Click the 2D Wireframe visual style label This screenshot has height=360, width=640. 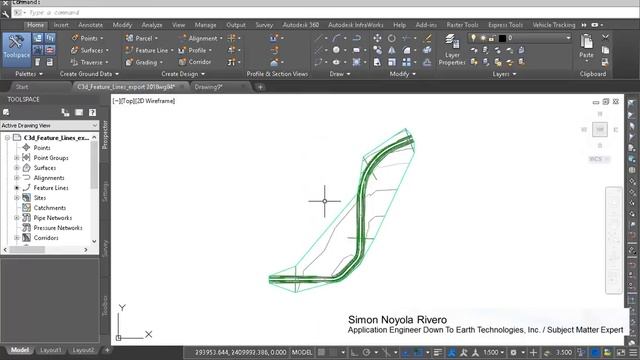click(155, 101)
